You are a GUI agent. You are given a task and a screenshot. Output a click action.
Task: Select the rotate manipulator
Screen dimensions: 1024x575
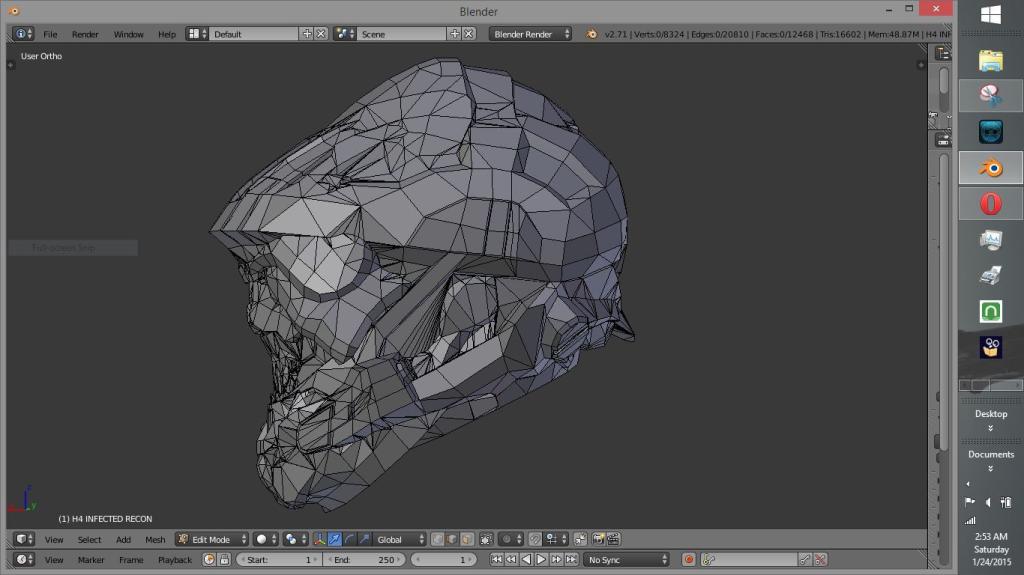[x=349, y=539]
